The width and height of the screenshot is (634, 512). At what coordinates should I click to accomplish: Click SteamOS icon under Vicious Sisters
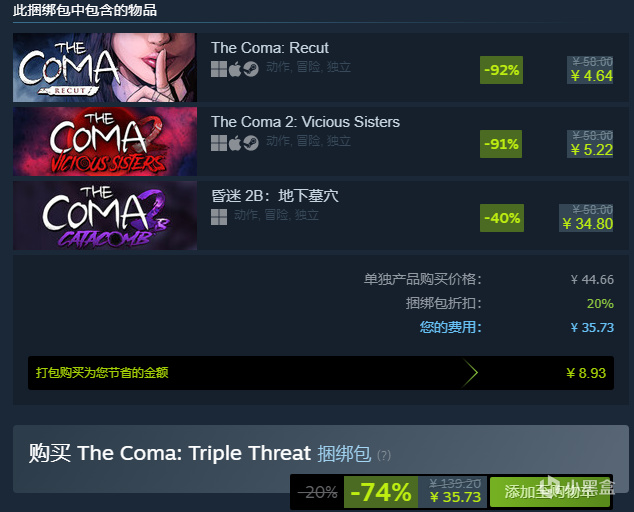click(x=251, y=143)
